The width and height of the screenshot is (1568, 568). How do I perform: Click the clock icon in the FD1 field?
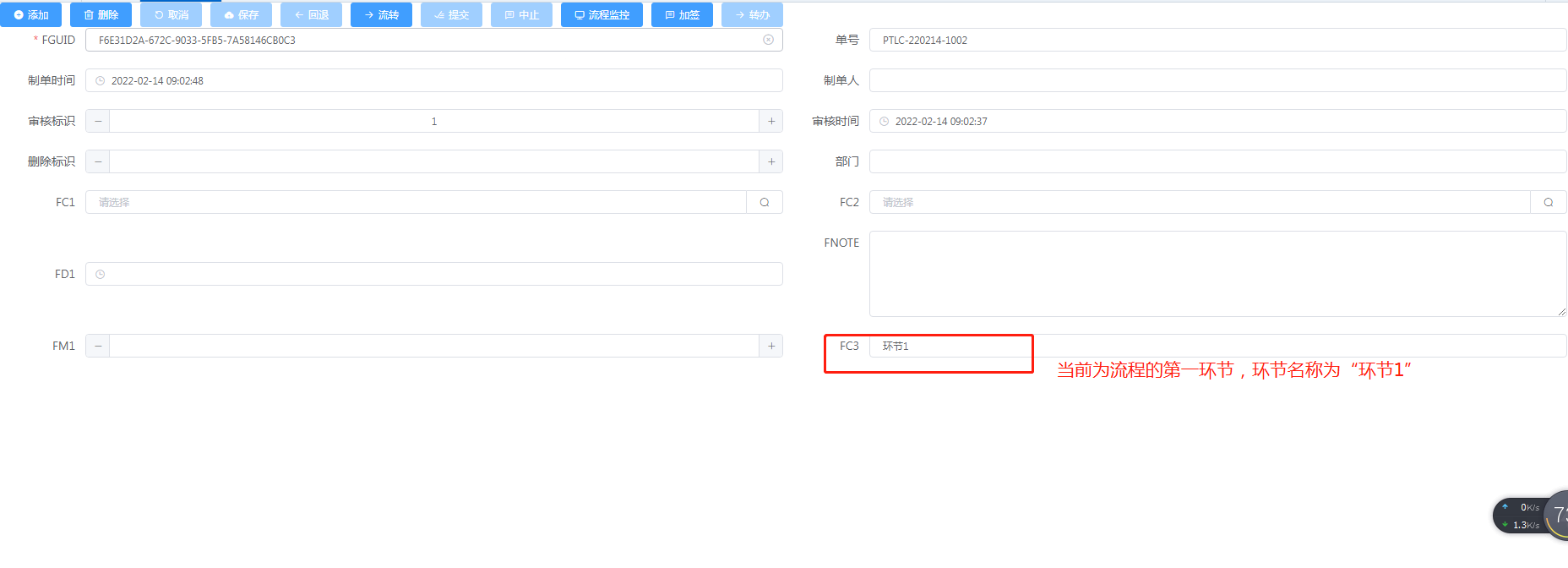(x=101, y=275)
